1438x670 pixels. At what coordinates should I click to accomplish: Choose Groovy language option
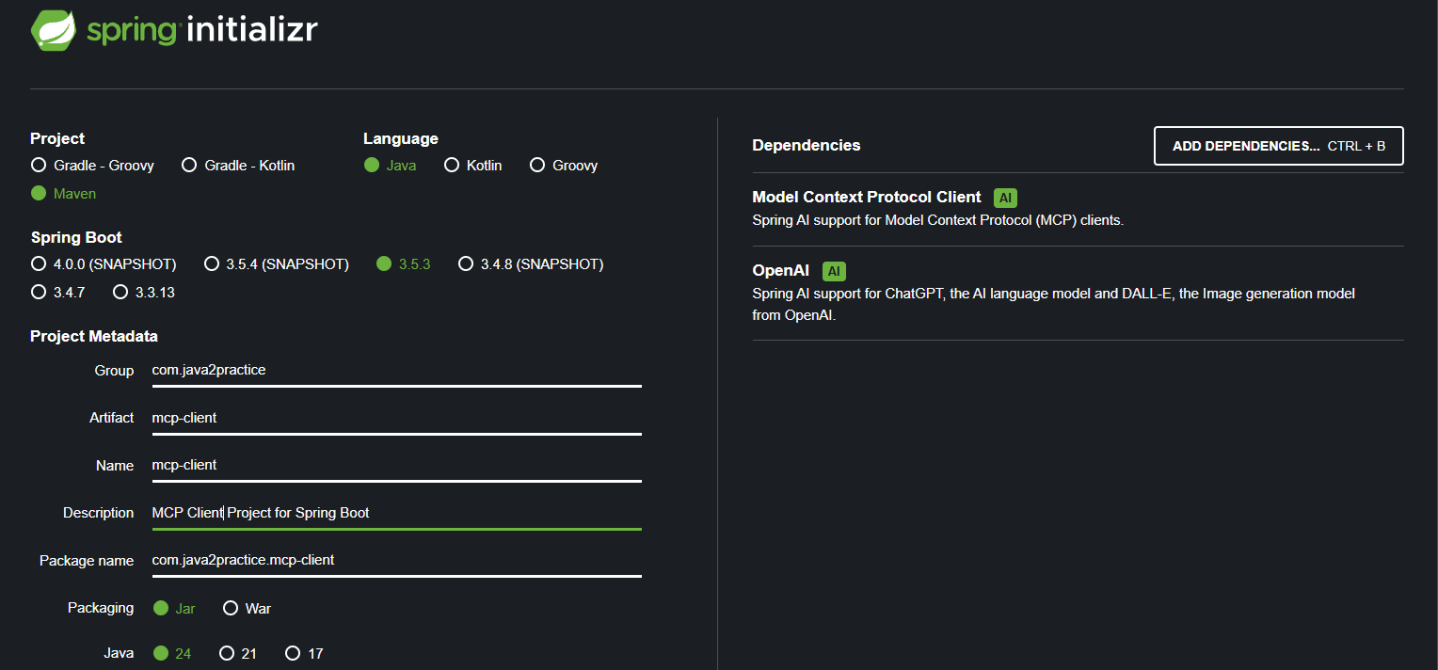[538, 165]
